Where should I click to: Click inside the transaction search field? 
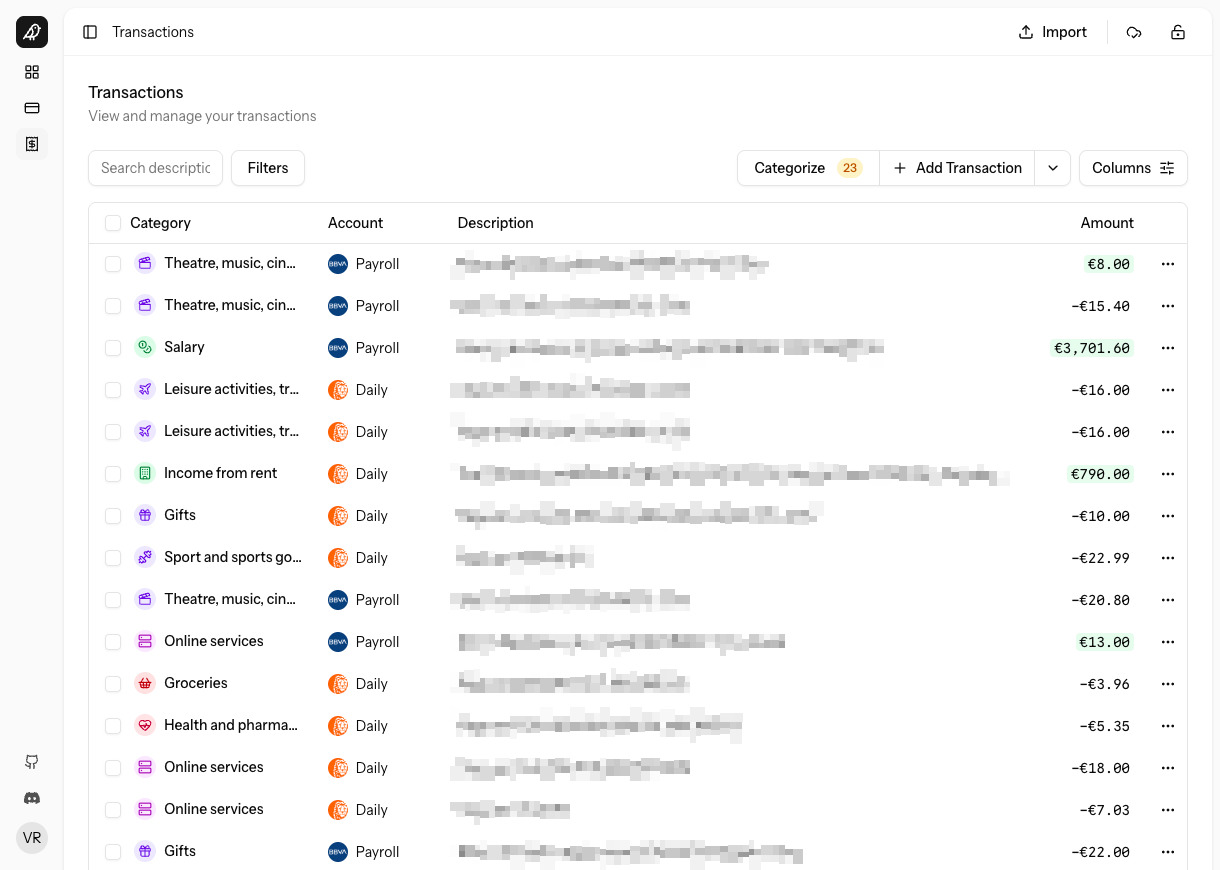click(x=155, y=168)
